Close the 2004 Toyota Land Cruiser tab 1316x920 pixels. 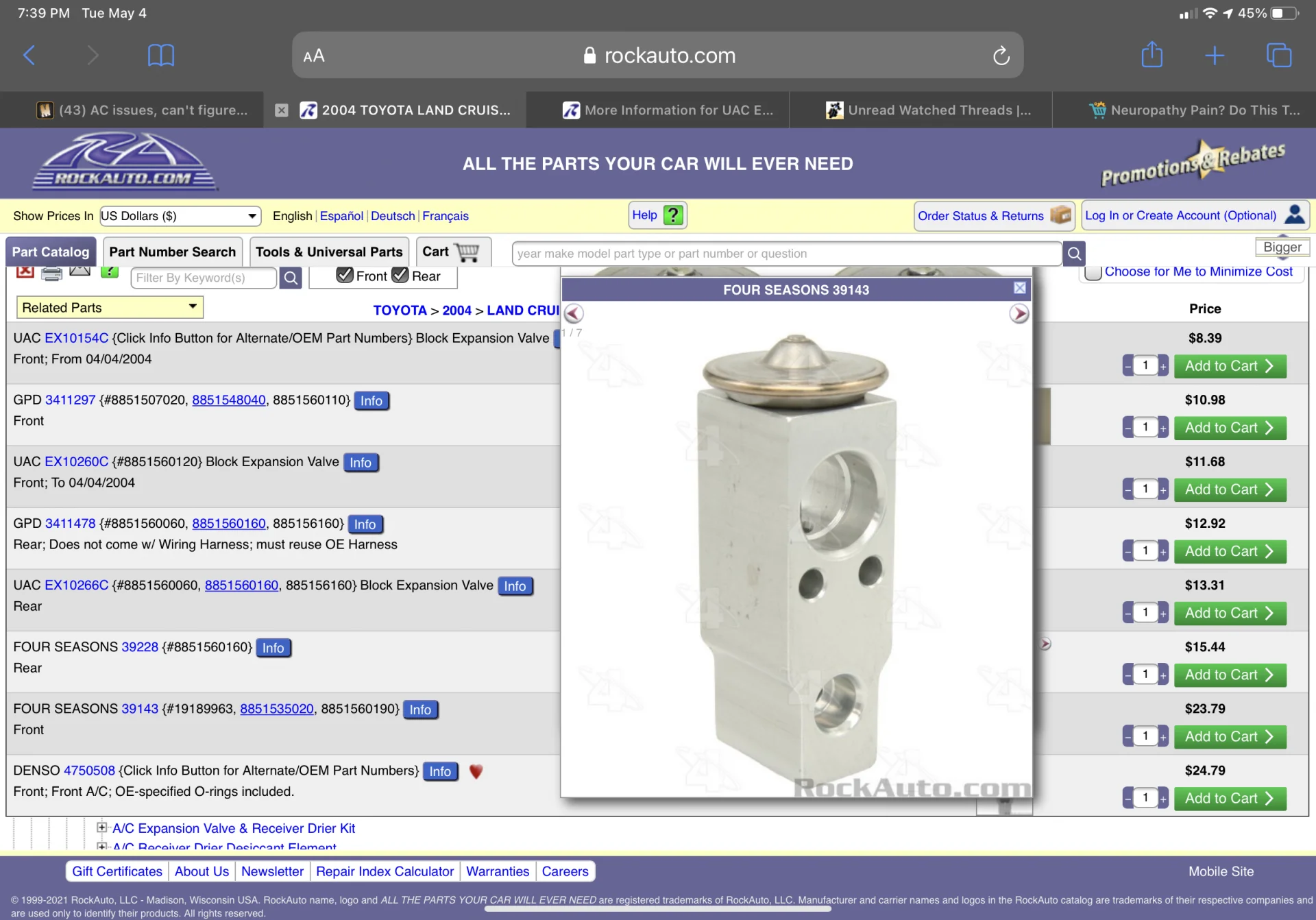[281, 110]
